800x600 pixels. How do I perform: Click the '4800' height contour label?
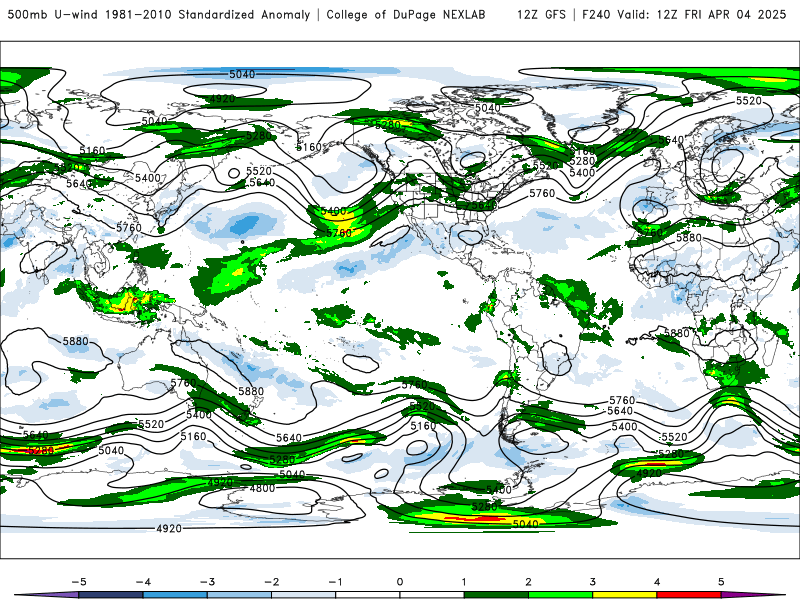pyautogui.click(x=262, y=488)
